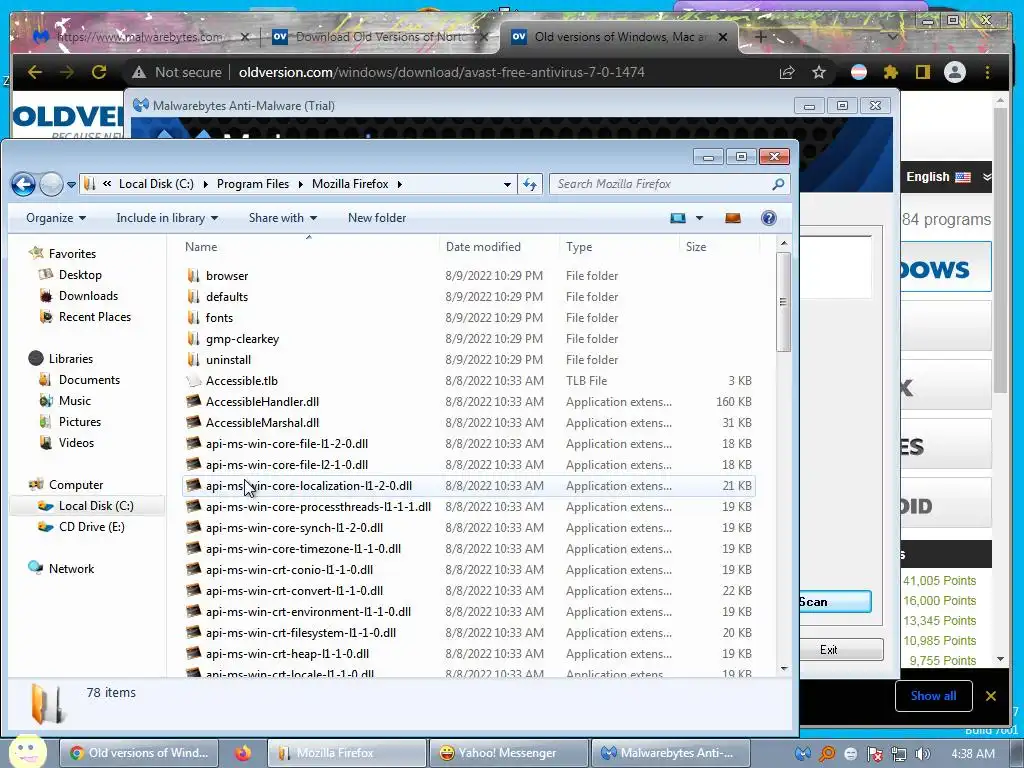Open the Chrome three-dot menu

click(987, 72)
